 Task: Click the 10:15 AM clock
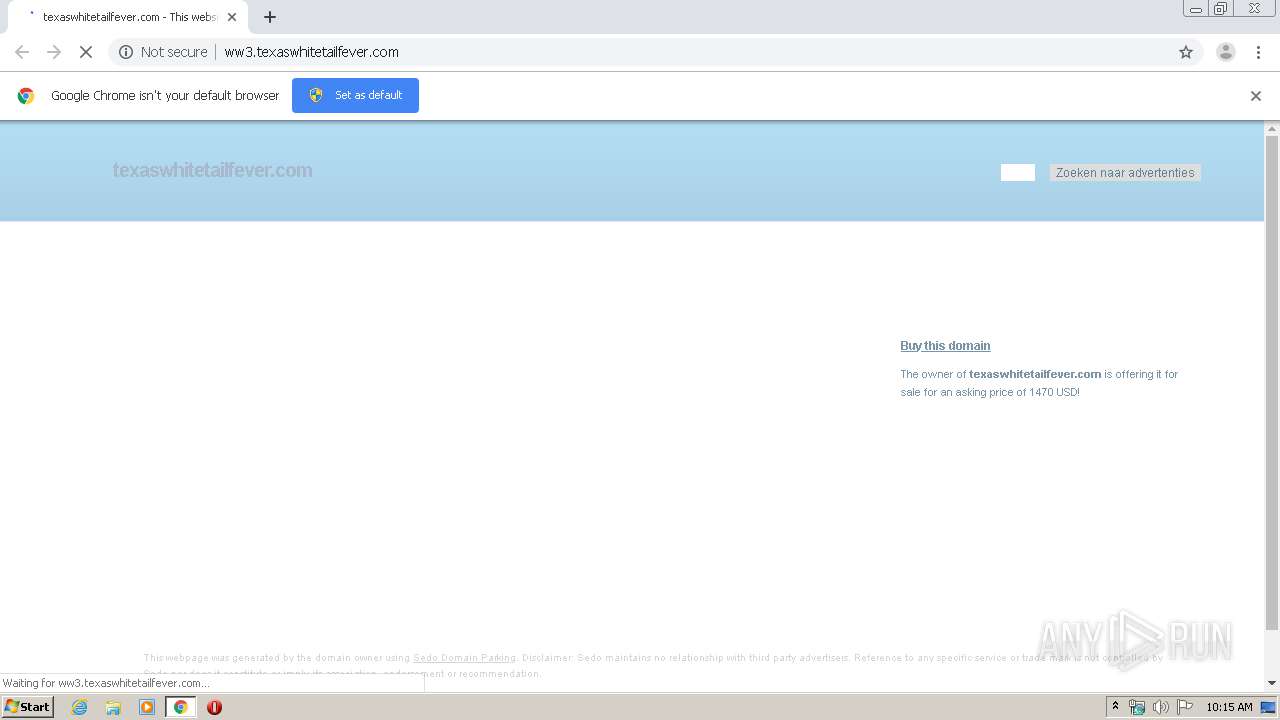[1229, 707]
